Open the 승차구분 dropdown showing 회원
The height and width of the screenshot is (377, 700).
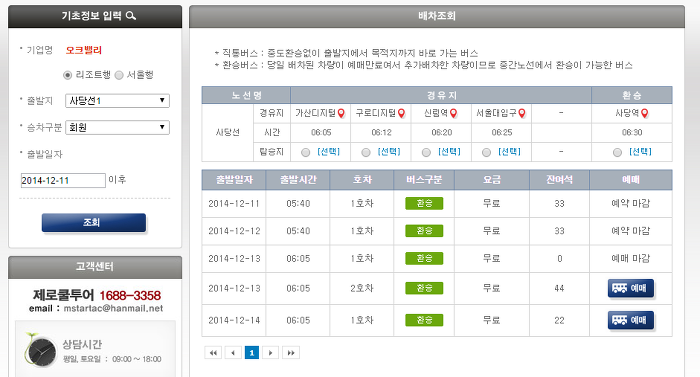[117, 128]
